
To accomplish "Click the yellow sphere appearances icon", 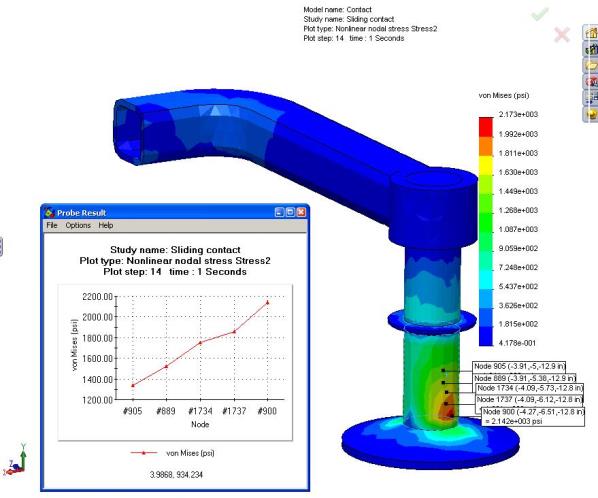I will point(591,114).
